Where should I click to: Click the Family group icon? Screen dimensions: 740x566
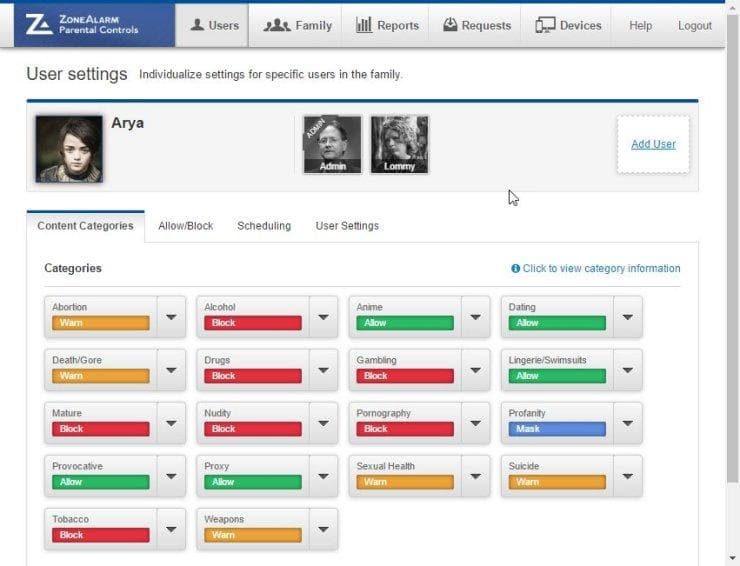tap(277, 25)
